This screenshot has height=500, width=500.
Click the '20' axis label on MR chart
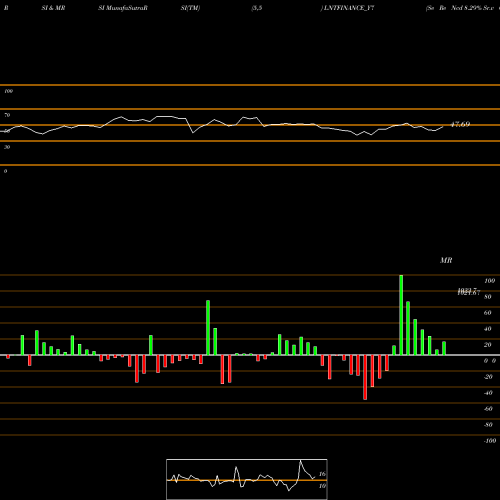click(x=488, y=345)
